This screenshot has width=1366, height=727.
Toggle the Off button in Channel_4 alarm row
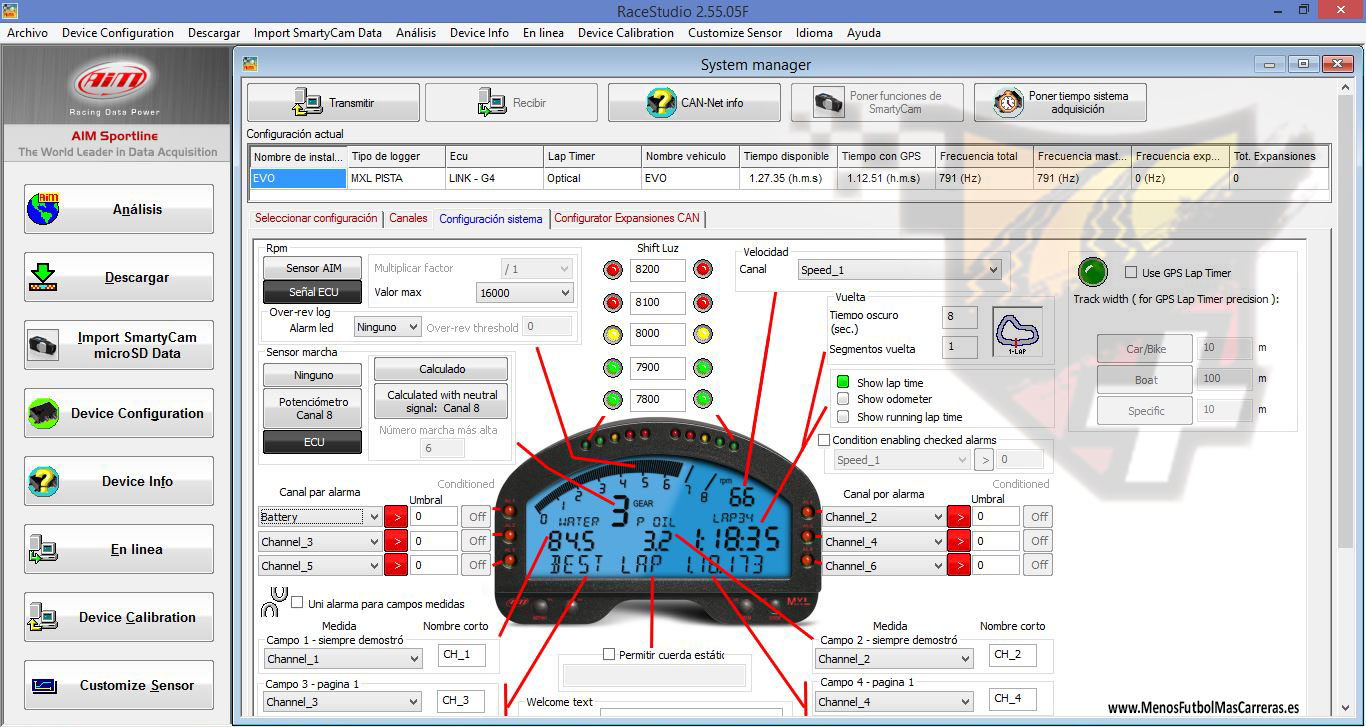(1039, 541)
